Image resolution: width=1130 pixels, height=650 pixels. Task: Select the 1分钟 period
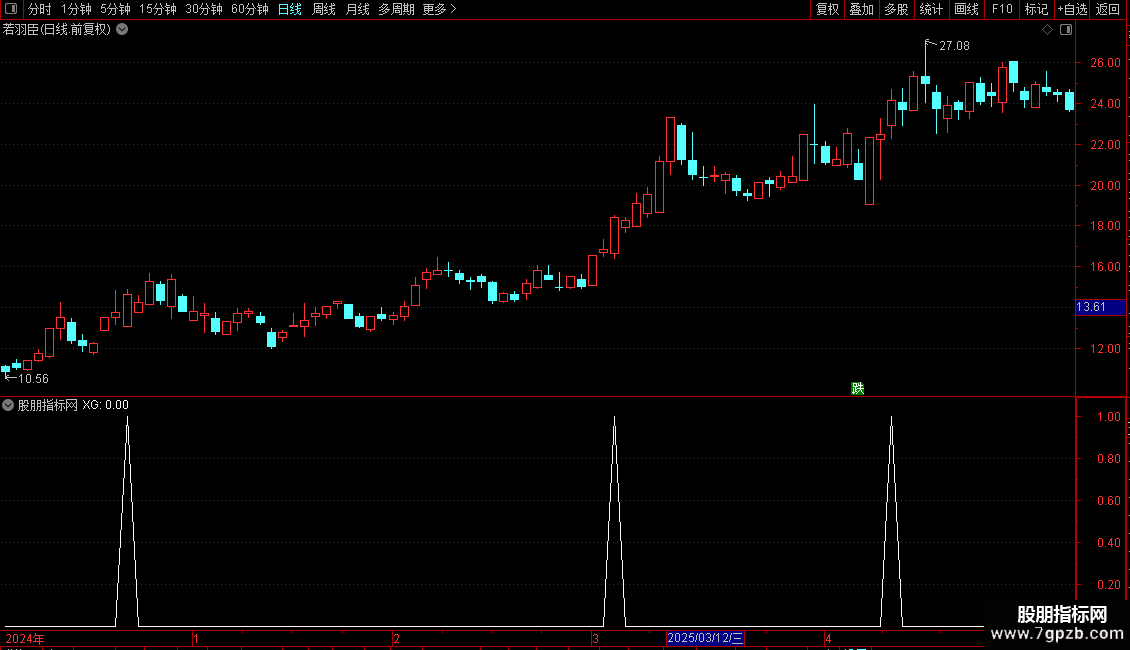(76, 9)
